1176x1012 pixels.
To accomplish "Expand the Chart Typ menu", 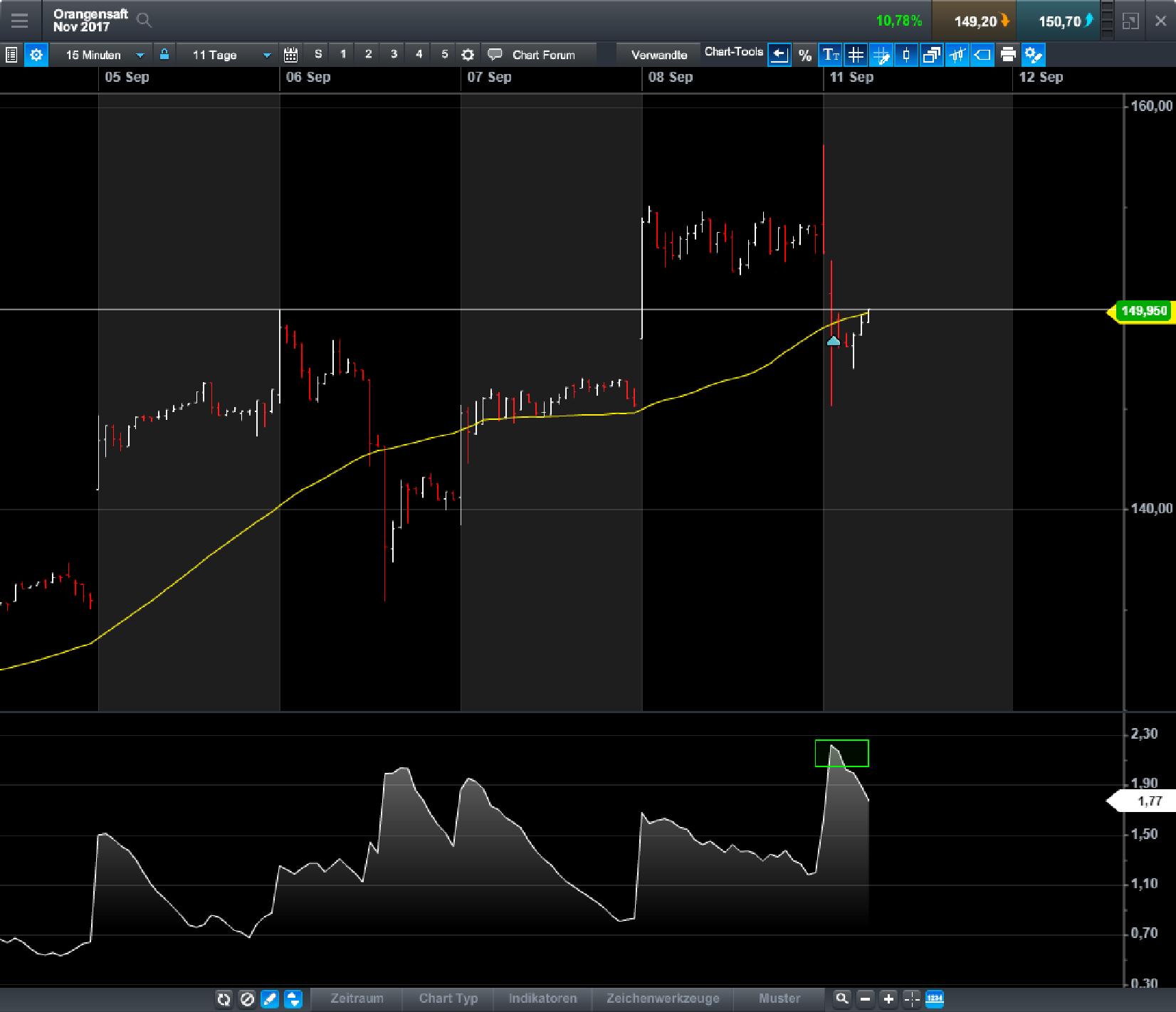I will (x=448, y=998).
